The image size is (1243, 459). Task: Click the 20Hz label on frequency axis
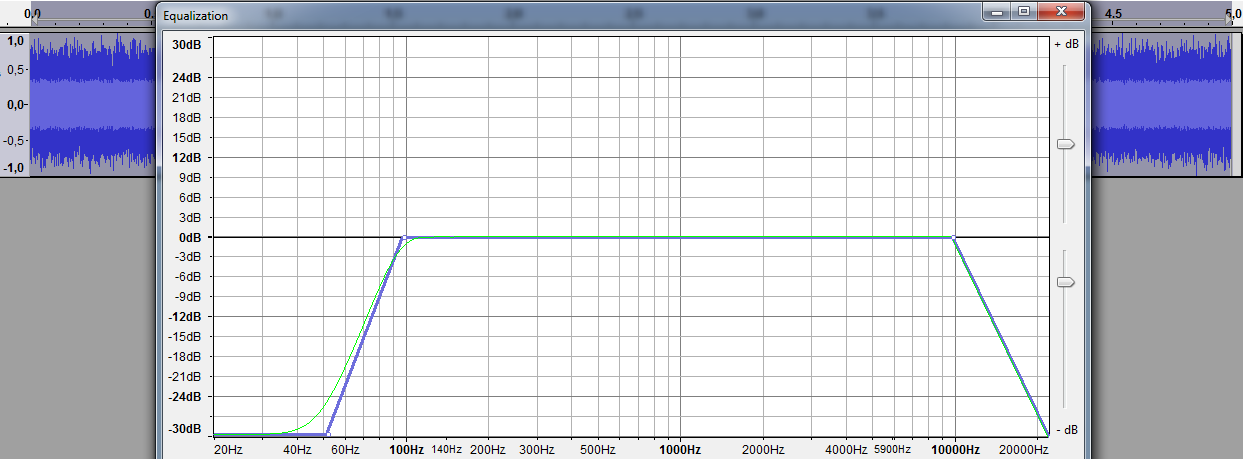(228, 450)
